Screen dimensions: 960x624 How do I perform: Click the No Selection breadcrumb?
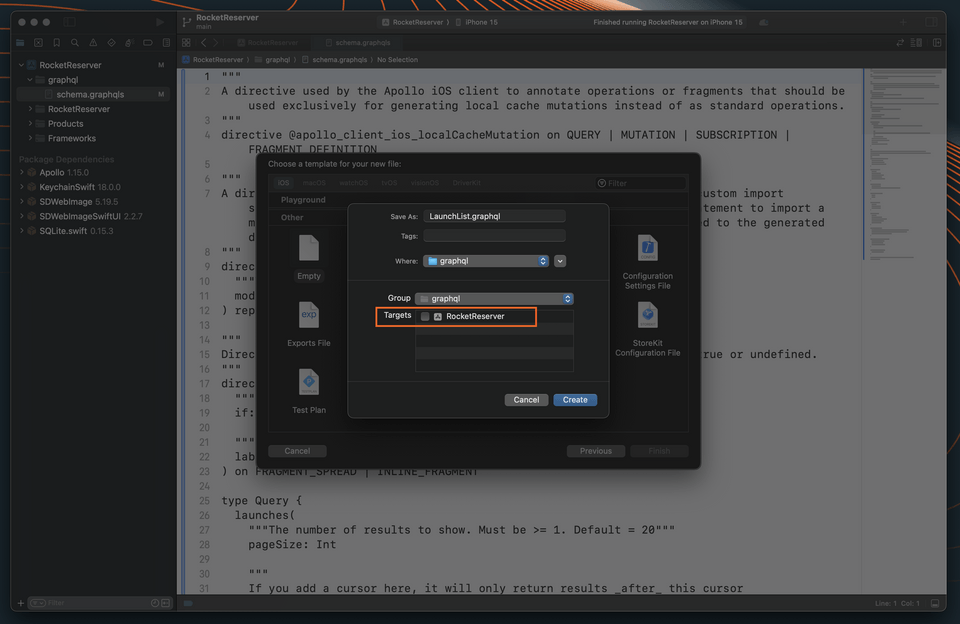tap(397, 60)
